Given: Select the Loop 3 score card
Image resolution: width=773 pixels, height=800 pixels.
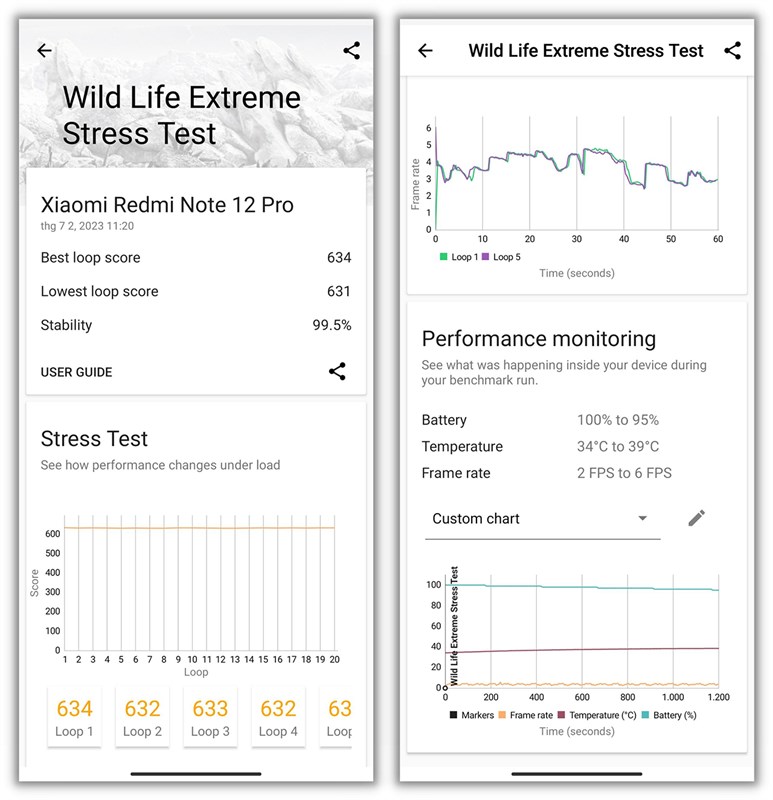Looking at the screenshot, I should click(x=210, y=716).
